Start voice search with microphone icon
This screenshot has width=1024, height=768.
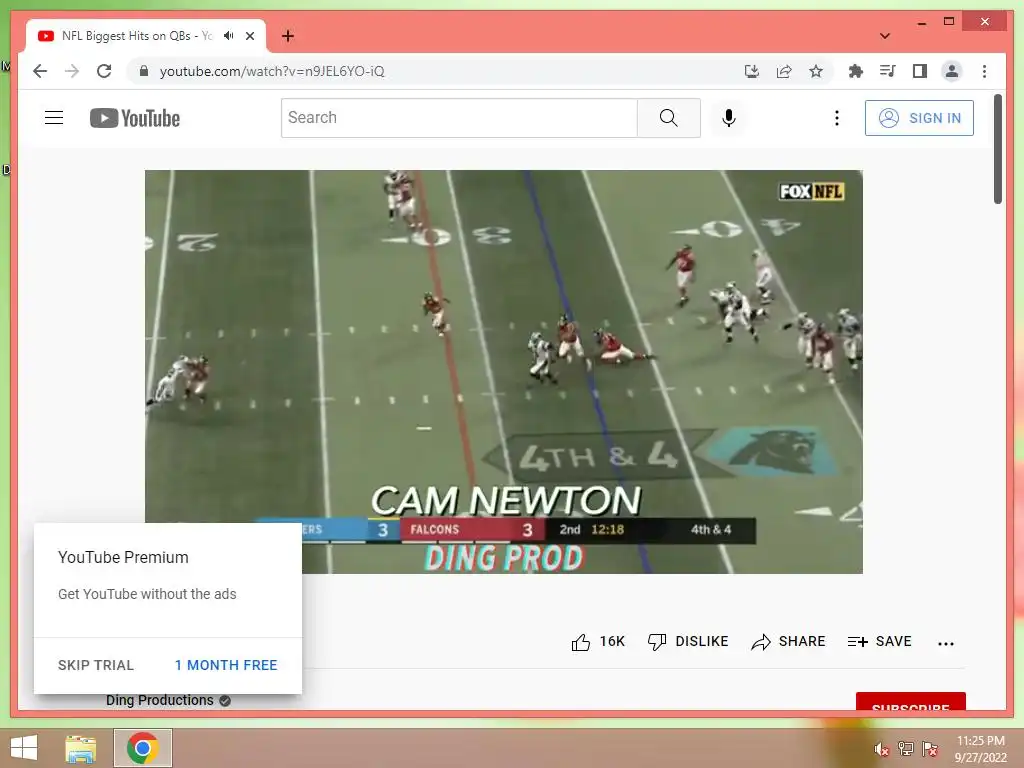729,118
